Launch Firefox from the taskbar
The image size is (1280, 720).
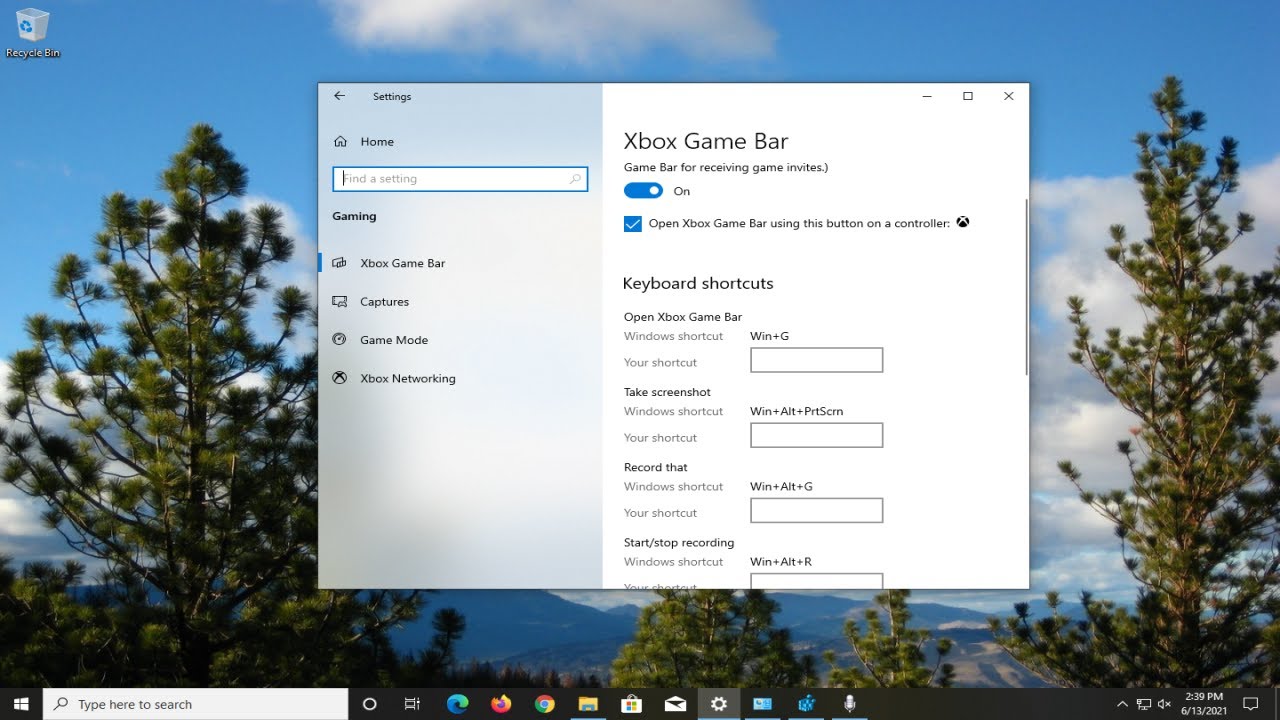coord(501,704)
